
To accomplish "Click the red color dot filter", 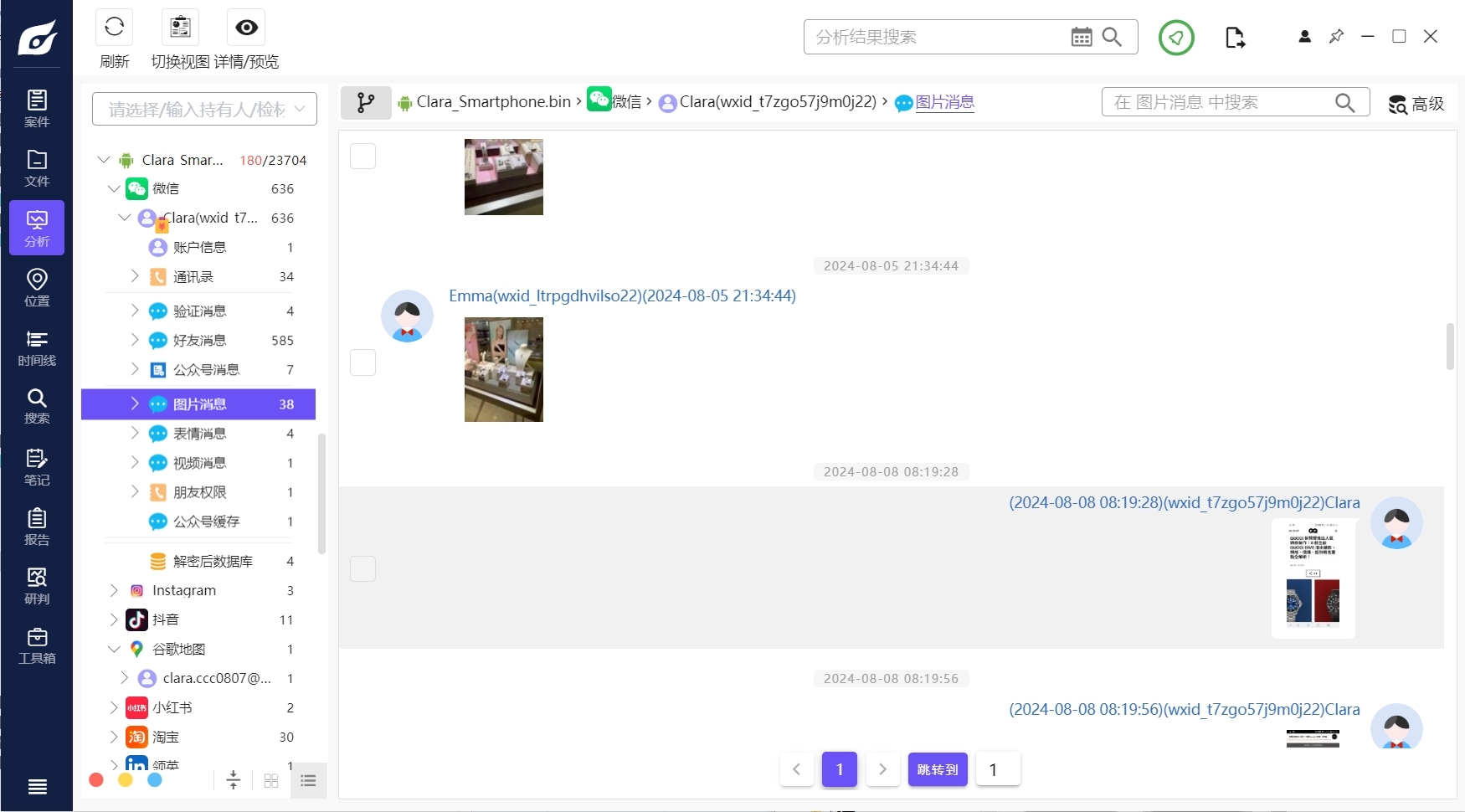I will (x=96, y=780).
